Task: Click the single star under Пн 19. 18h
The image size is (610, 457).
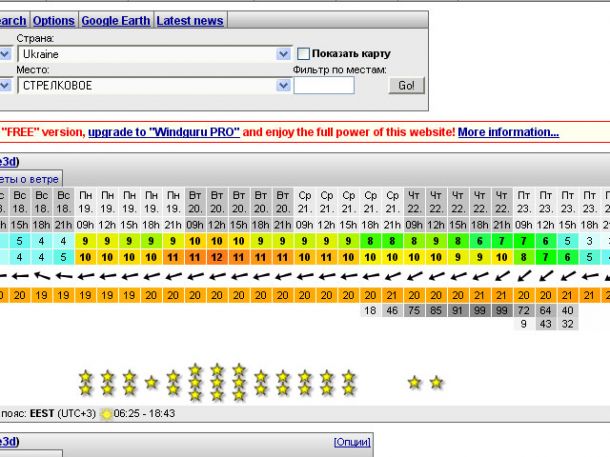Action: (151, 382)
